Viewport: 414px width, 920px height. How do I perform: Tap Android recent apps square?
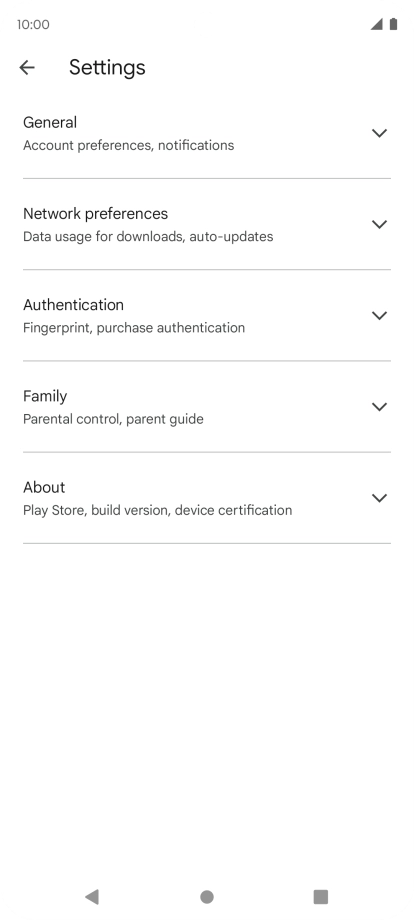point(321,897)
